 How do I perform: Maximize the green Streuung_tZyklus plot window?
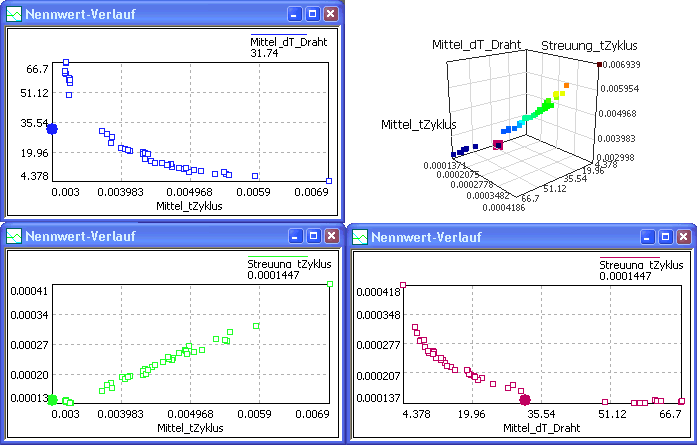(313, 236)
